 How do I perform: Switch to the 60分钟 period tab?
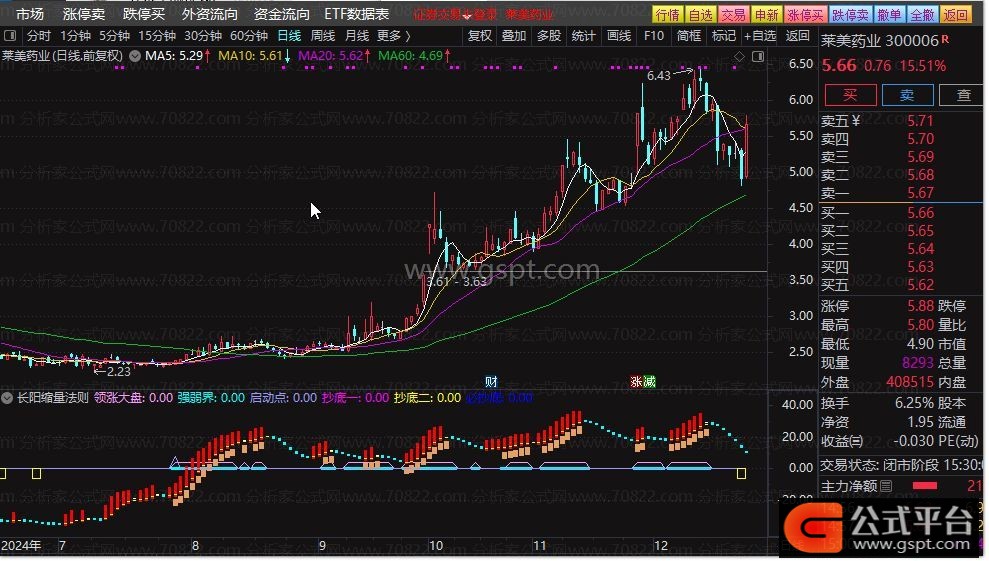(x=249, y=36)
